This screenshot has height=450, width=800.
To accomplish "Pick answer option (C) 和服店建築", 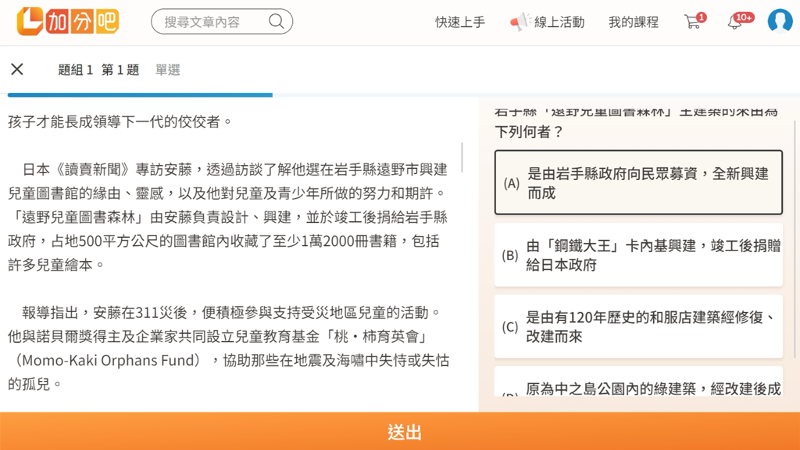I will [x=638, y=327].
